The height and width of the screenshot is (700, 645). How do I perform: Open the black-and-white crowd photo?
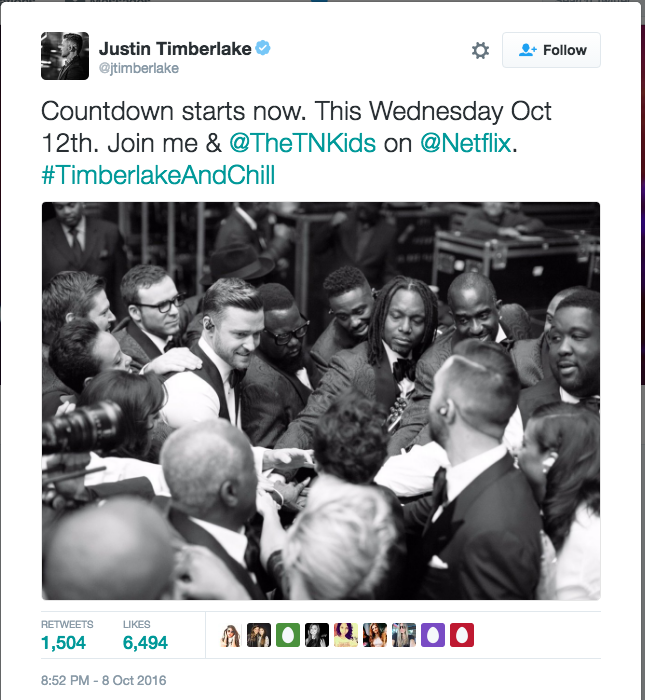coord(321,401)
